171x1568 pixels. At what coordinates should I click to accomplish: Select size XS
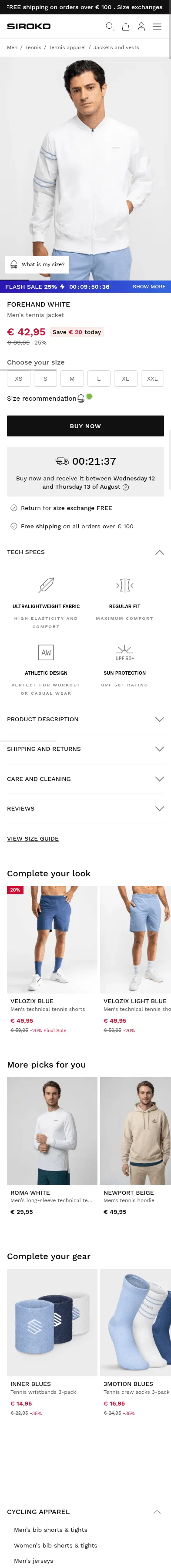(18, 378)
